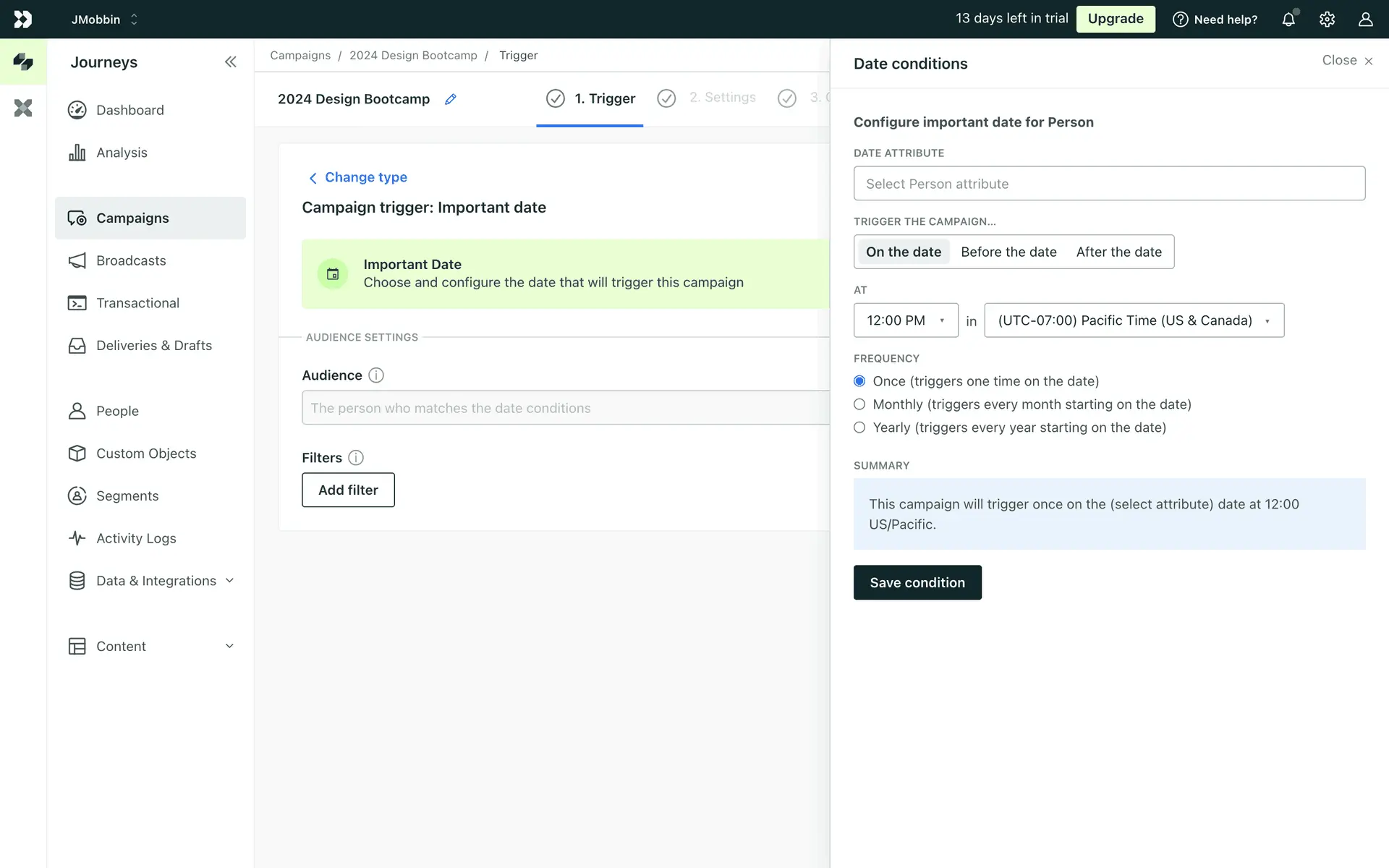Viewport: 1389px width, 868px height.
Task: Open the 12:00 PM time dropdown
Action: click(x=906, y=320)
